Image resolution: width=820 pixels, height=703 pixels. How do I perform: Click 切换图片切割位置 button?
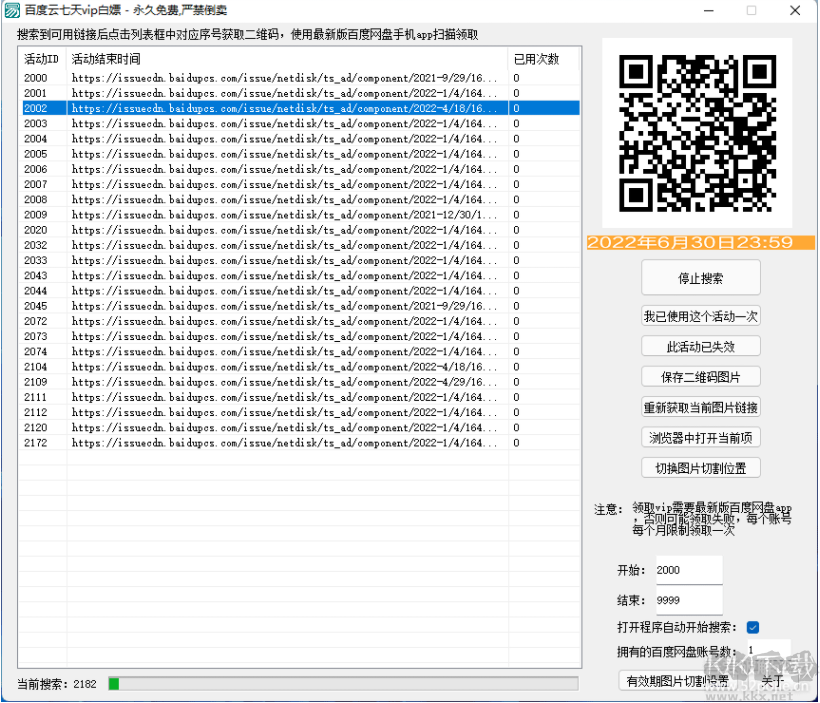tap(699, 467)
